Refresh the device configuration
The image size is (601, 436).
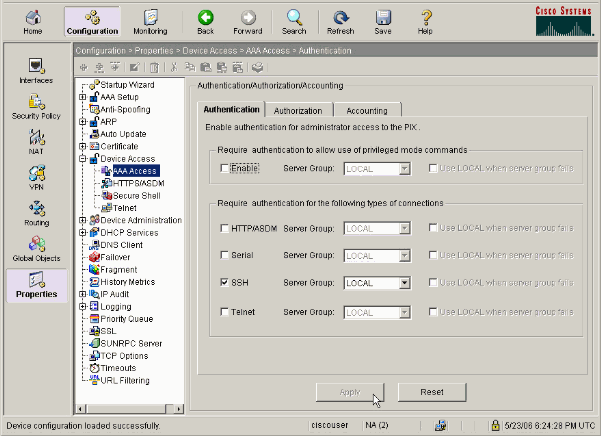click(340, 22)
